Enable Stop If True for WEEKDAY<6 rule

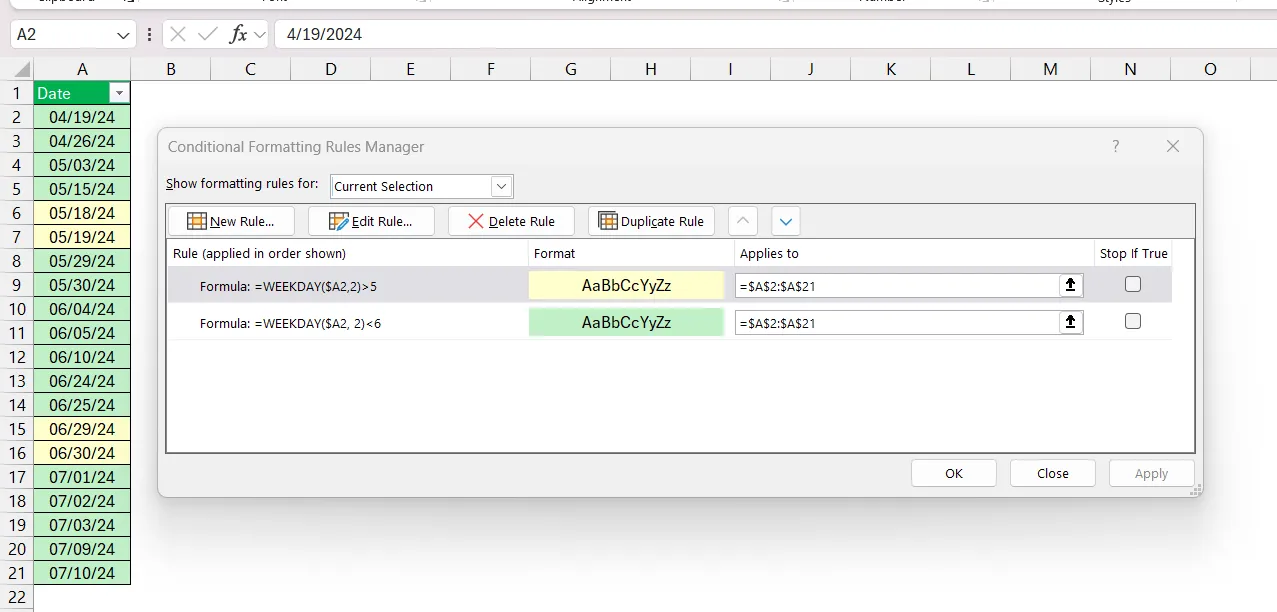[x=1133, y=321]
